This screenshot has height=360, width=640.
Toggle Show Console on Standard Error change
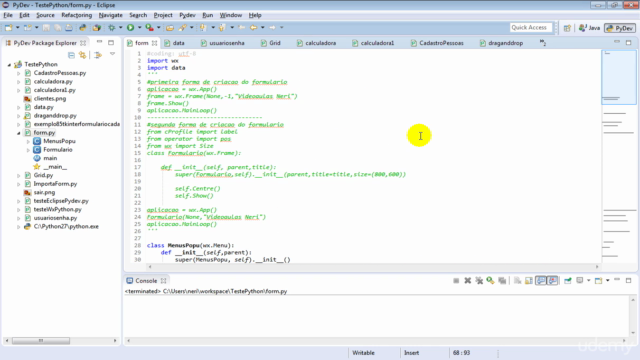[552, 281]
